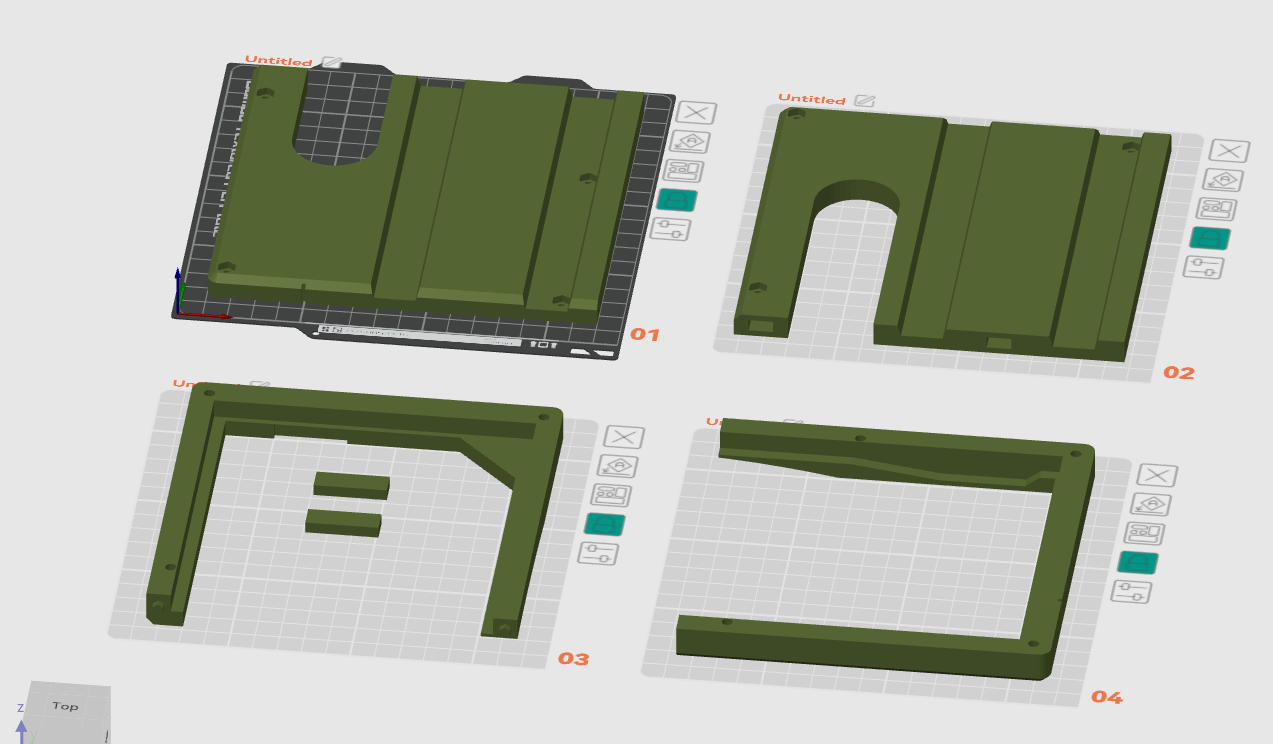The height and width of the screenshot is (744, 1273).
Task: Open plate 03 settings sliders icon
Action: click(x=598, y=553)
